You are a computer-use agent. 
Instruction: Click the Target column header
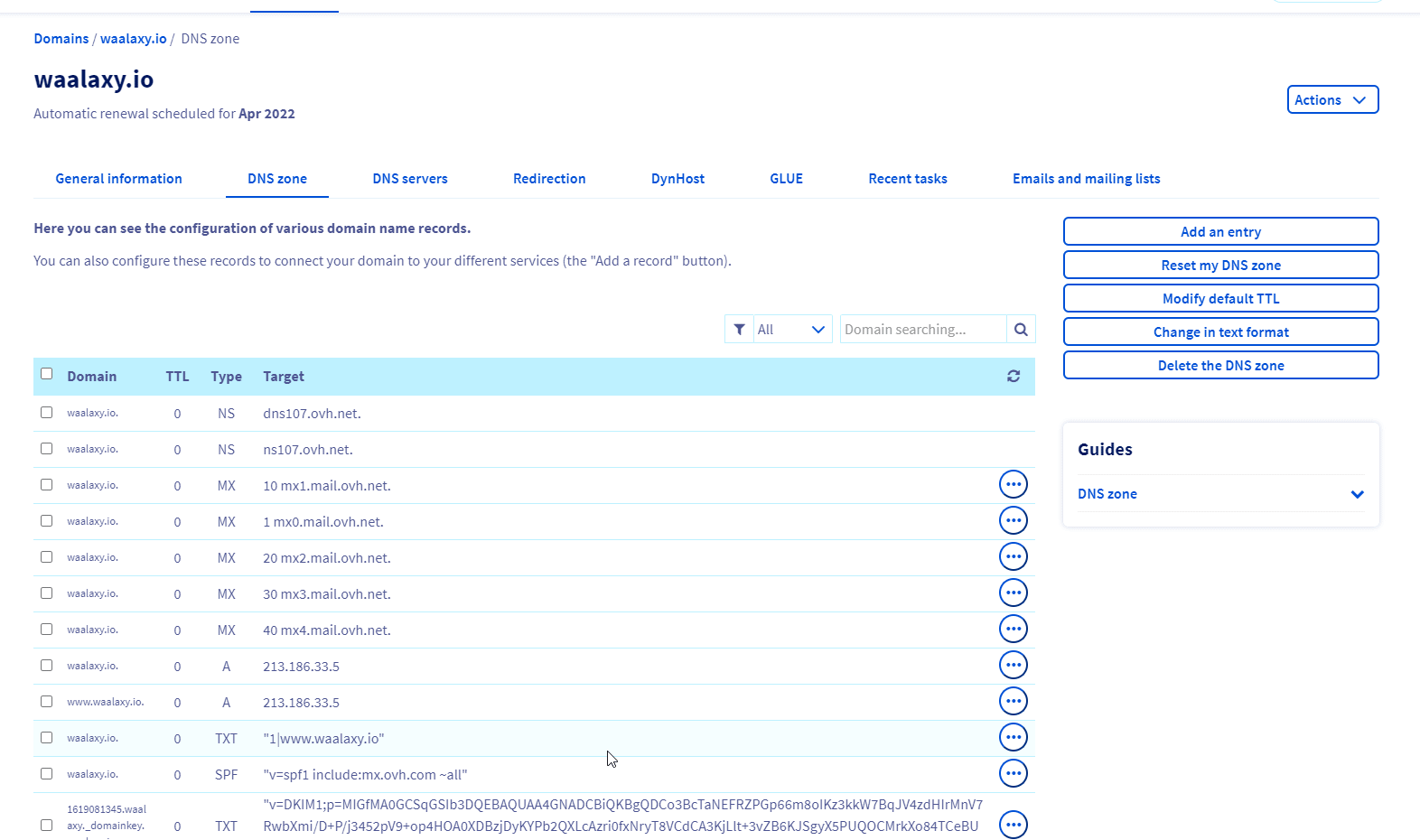(284, 377)
